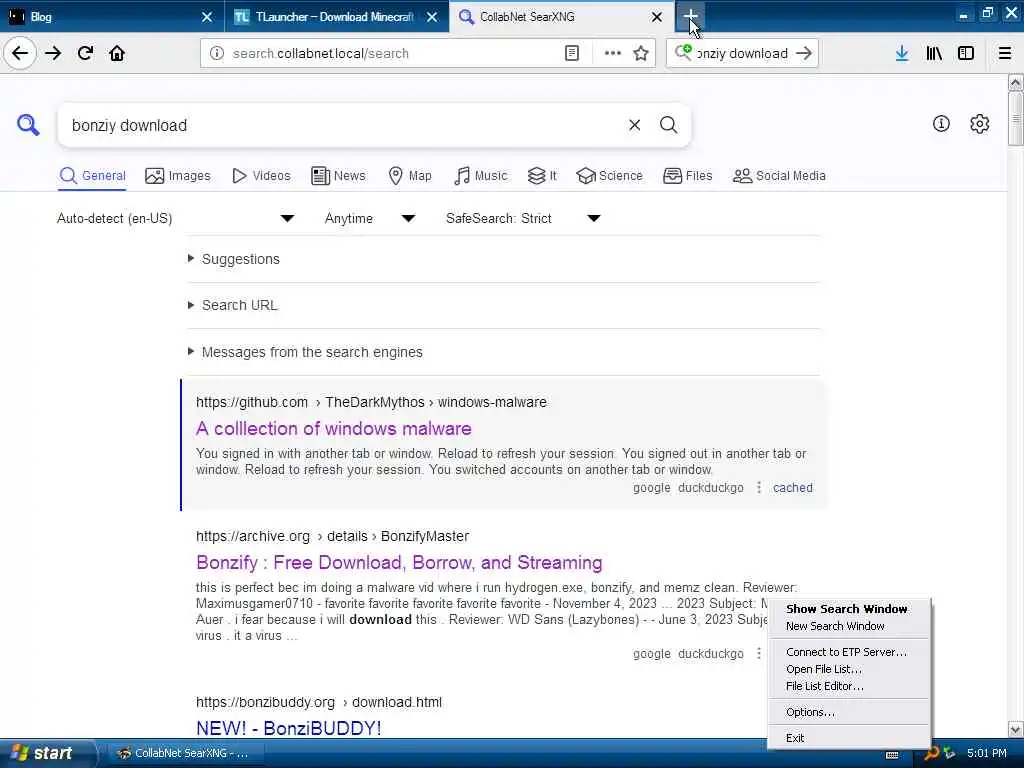Switch to the Blog tab
Viewport: 1024px width, 768px height.
point(111,17)
